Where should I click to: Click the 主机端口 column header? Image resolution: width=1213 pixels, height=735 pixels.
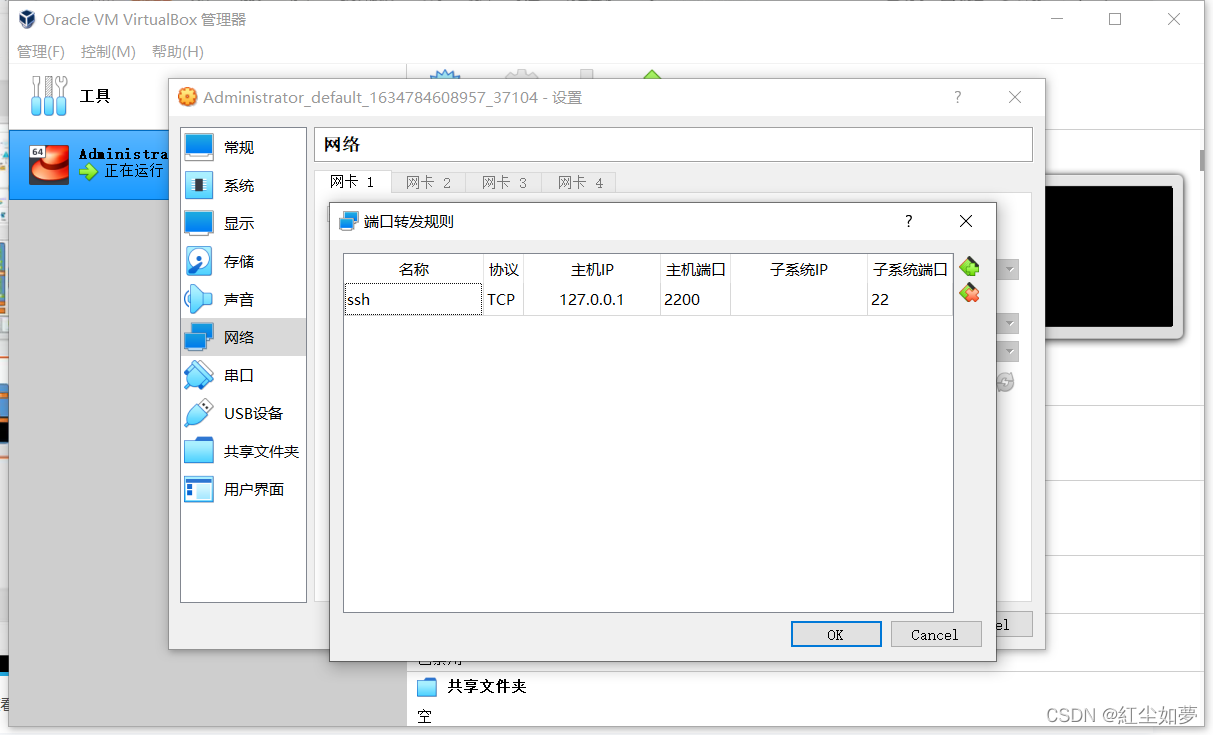pos(696,269)
